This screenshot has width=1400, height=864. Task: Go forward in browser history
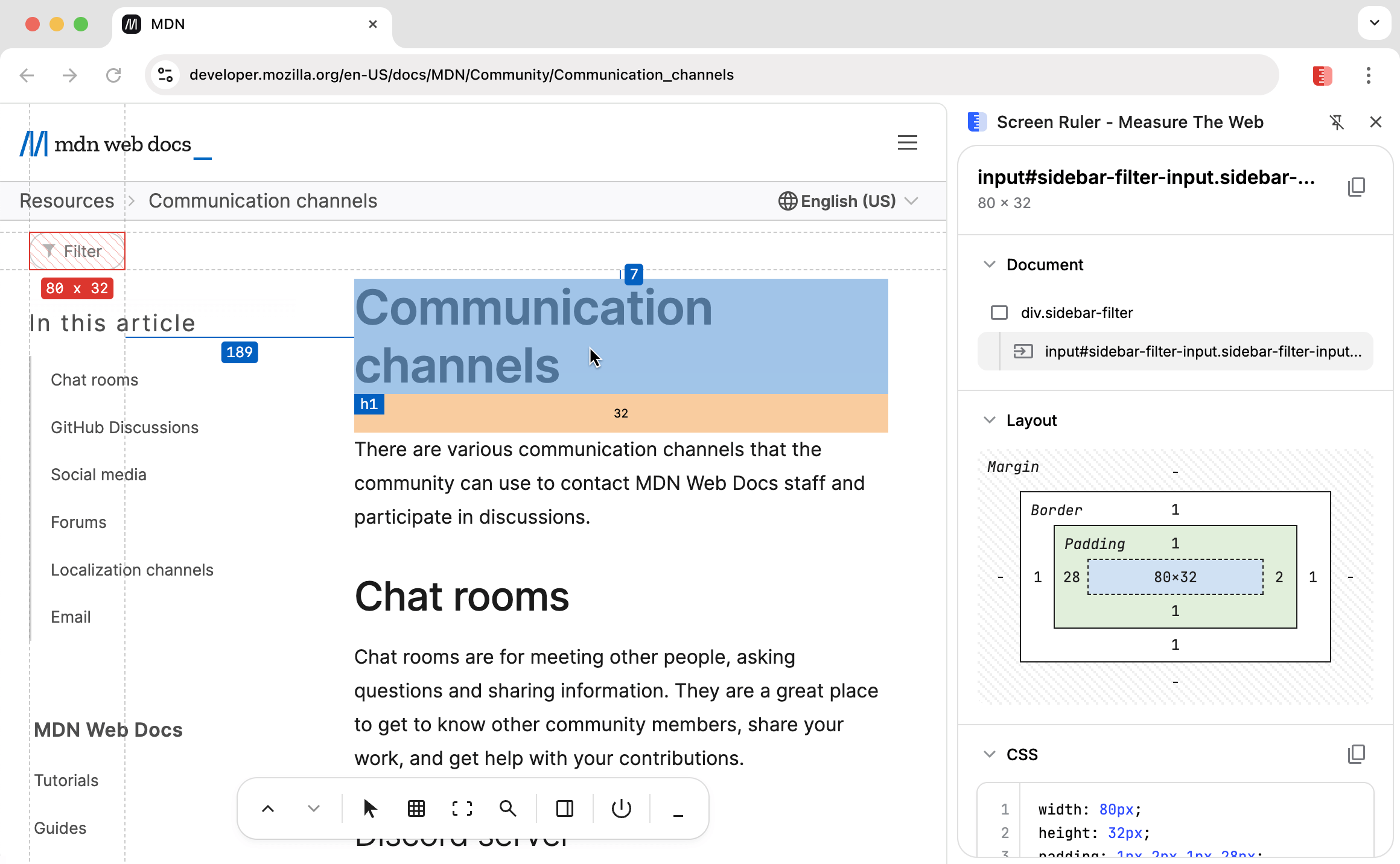70,75
